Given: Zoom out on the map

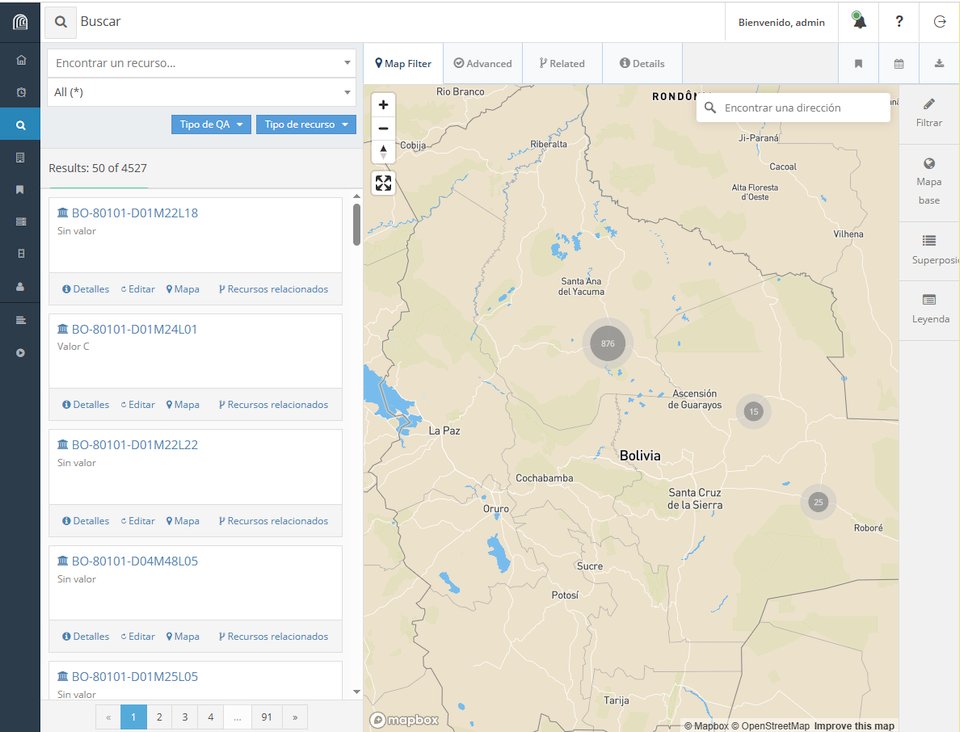Looking at the screenshot, I should [383, 128].
